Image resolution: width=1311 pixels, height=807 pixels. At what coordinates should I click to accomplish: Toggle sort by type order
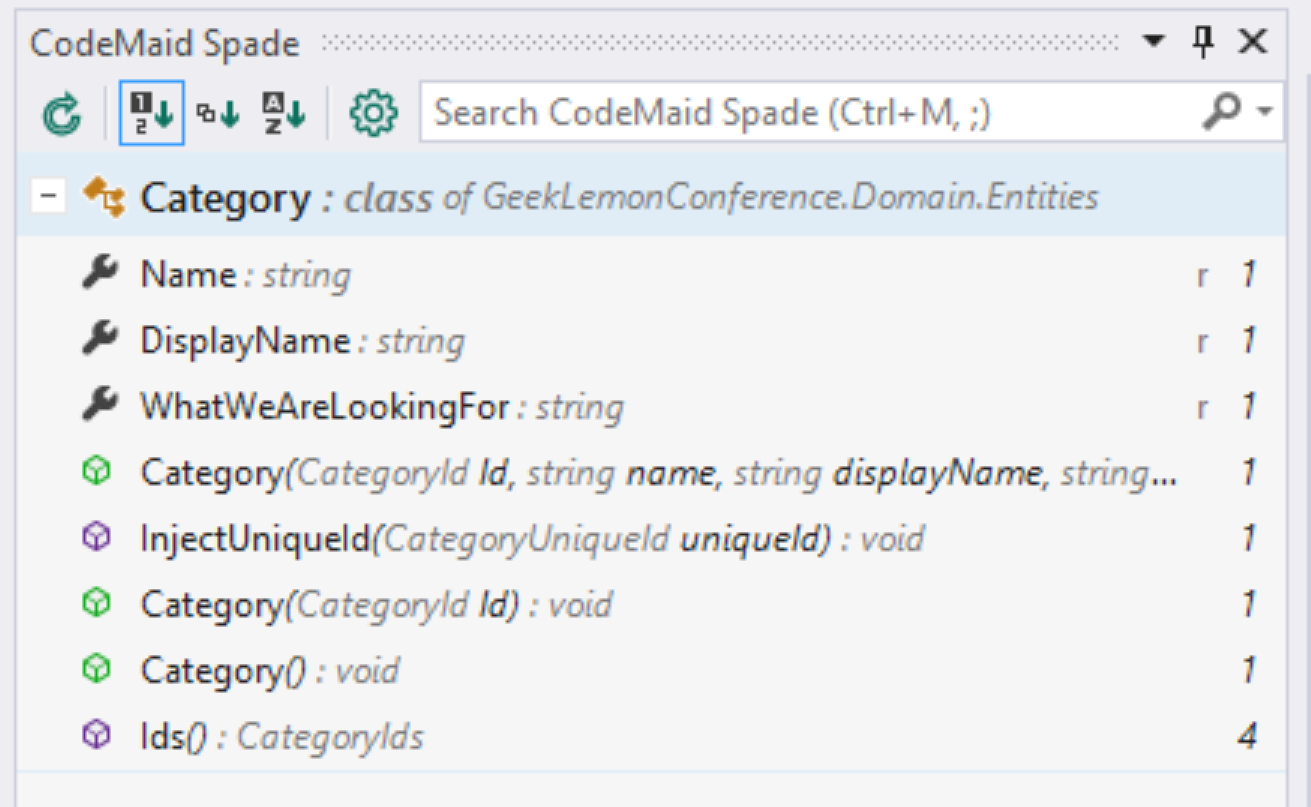(x=217, y=114)
